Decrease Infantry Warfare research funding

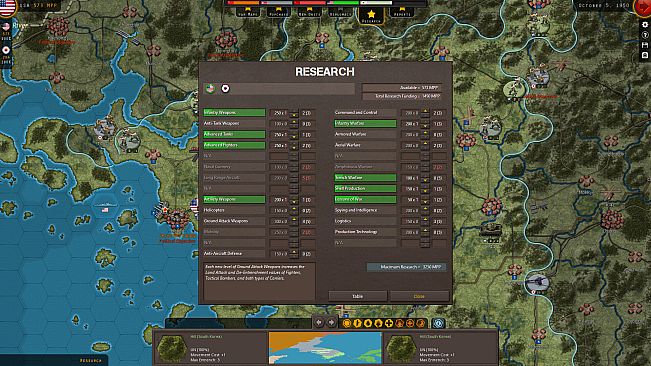[425, 126]
